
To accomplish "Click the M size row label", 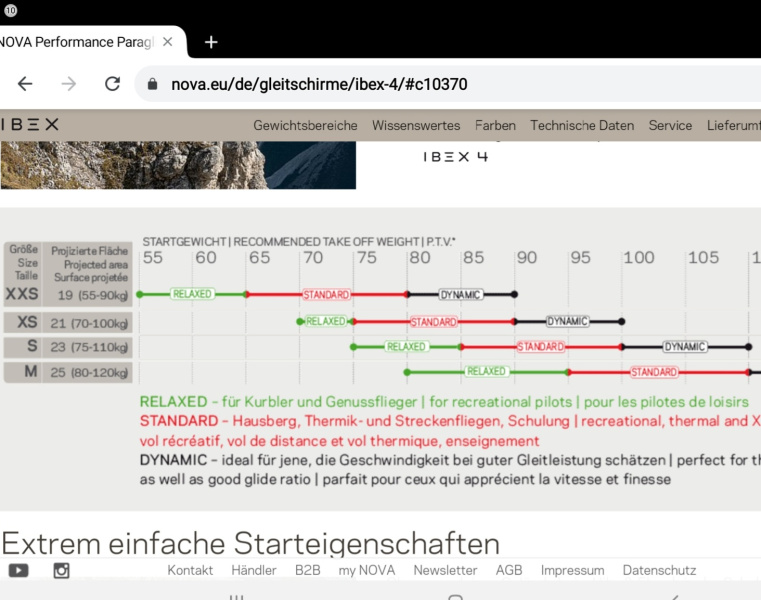I will [31, 371].
